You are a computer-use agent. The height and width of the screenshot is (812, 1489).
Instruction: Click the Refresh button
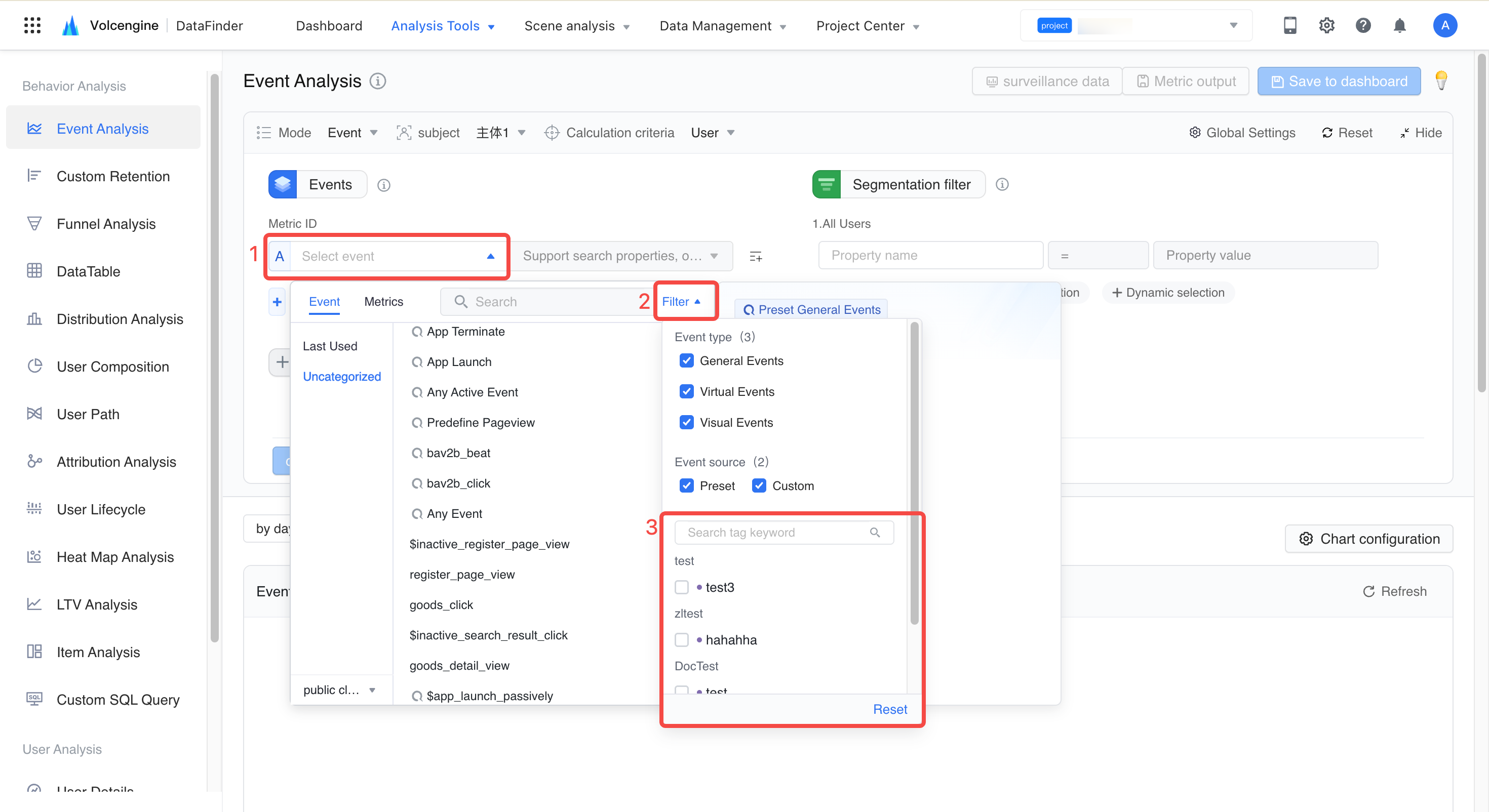point(1395,591)
